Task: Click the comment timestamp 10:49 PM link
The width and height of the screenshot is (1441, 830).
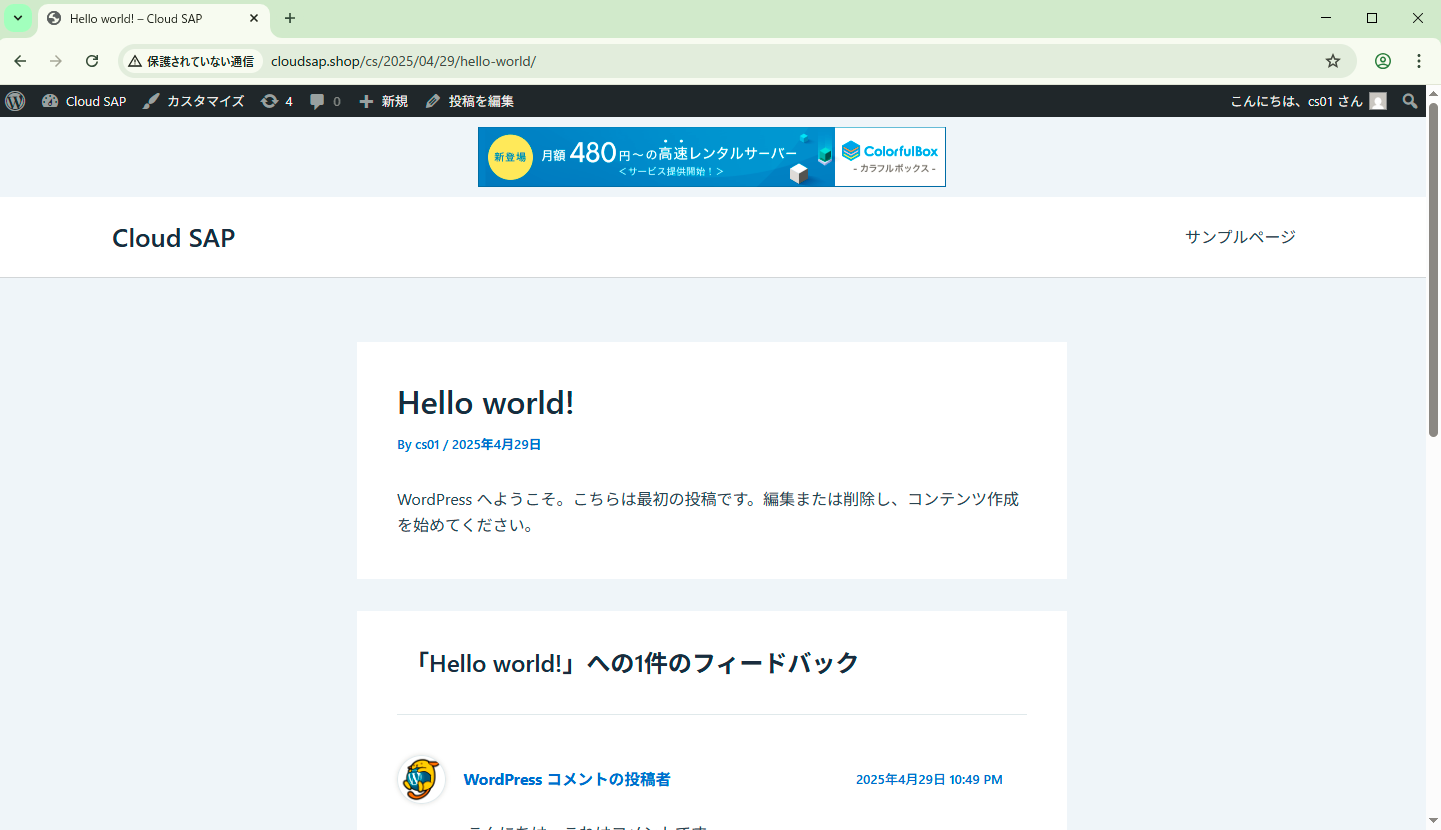Action: click(x=929, y=780)
